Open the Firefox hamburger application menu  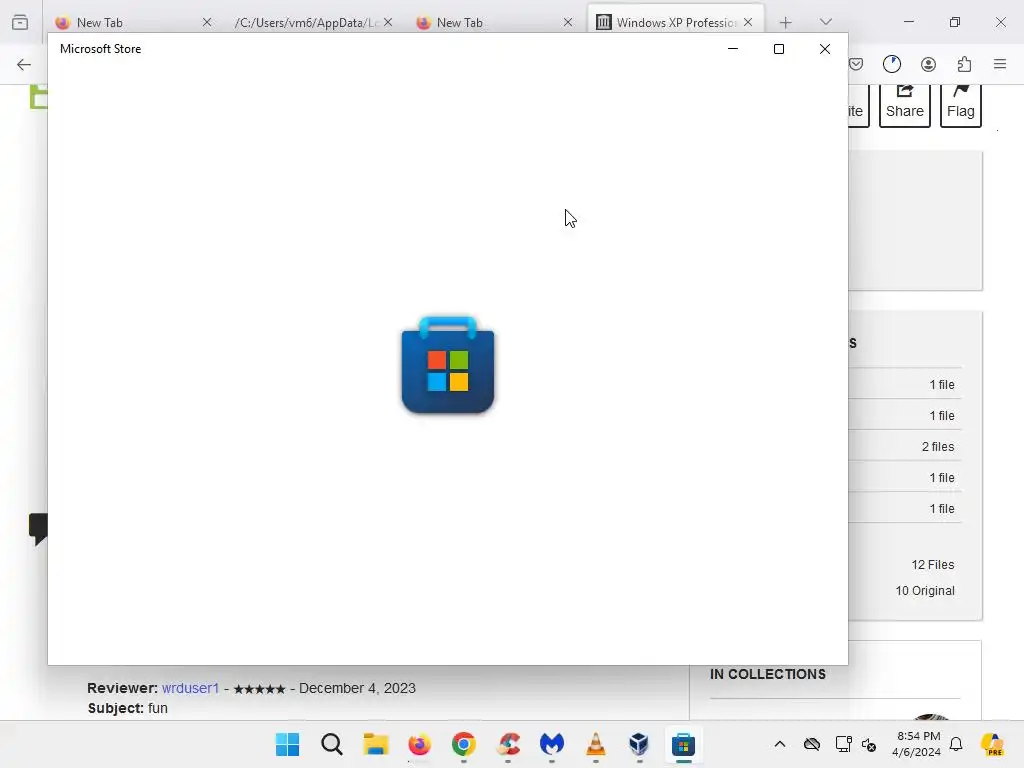tap(1000, 64)
